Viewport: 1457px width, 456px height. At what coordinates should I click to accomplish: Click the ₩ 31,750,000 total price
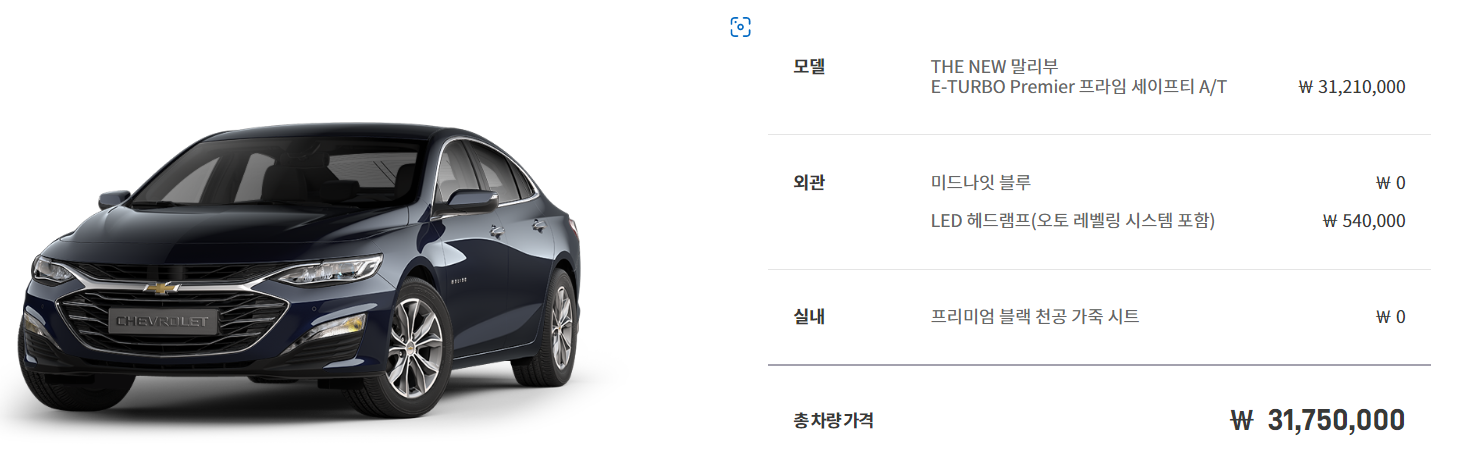point(1317,420)
